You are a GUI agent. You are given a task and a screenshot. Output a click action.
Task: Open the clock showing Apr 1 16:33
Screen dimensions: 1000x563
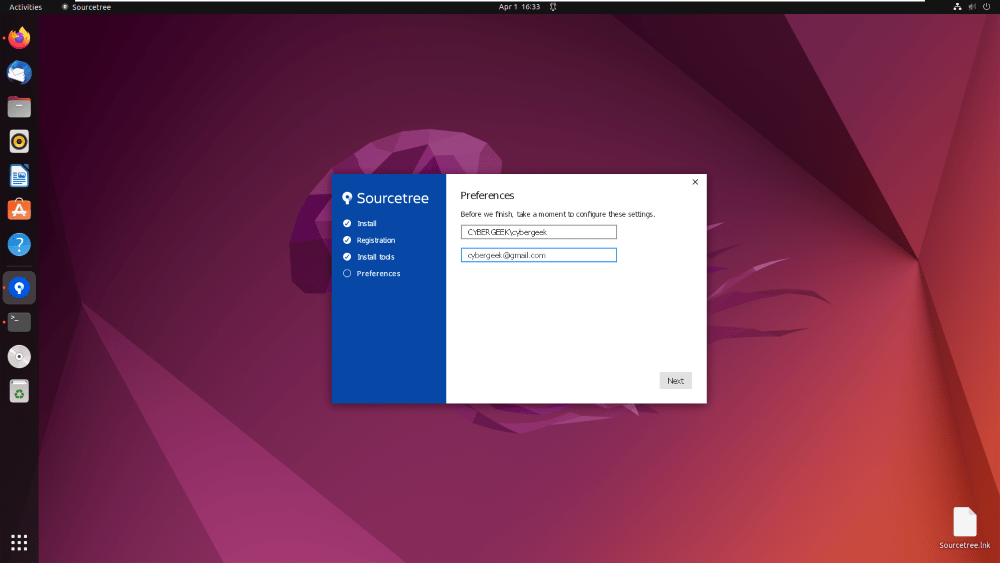pyautogui.click(x=519, y=7)
